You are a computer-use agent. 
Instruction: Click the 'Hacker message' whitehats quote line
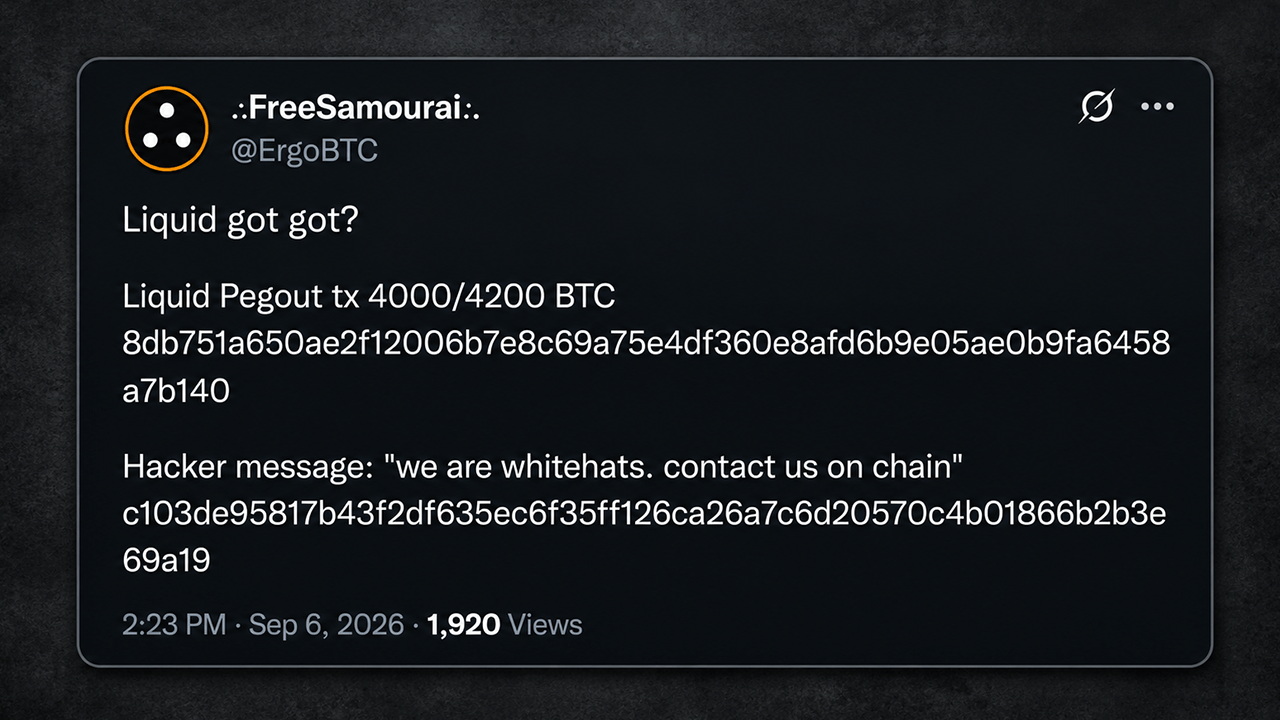(x=542, y=466)
